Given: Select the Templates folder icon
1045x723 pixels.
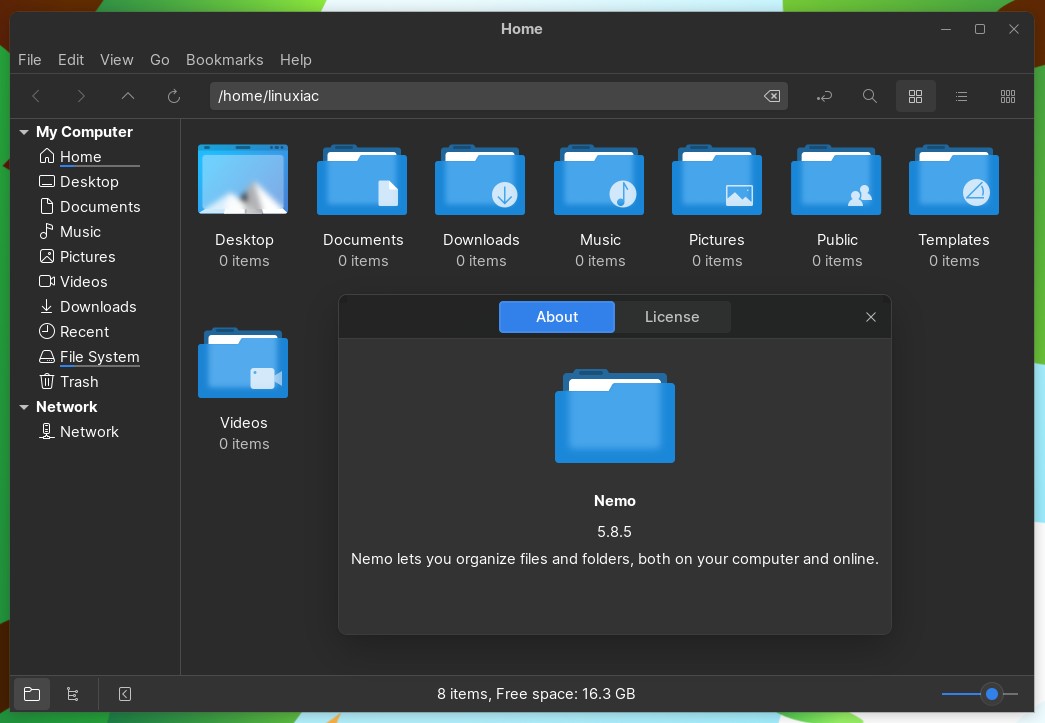Looking at the screenshot, I should (954, 180).
